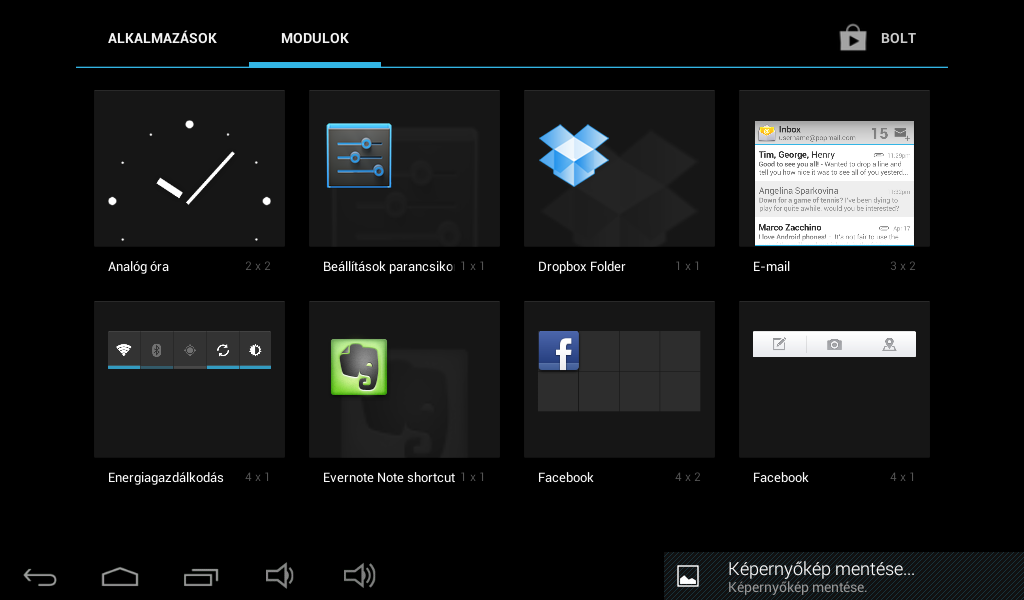Screen dimensions: 1024x600
Task: Pick the E-mail inbox widget preview
Action: [834, 183]
